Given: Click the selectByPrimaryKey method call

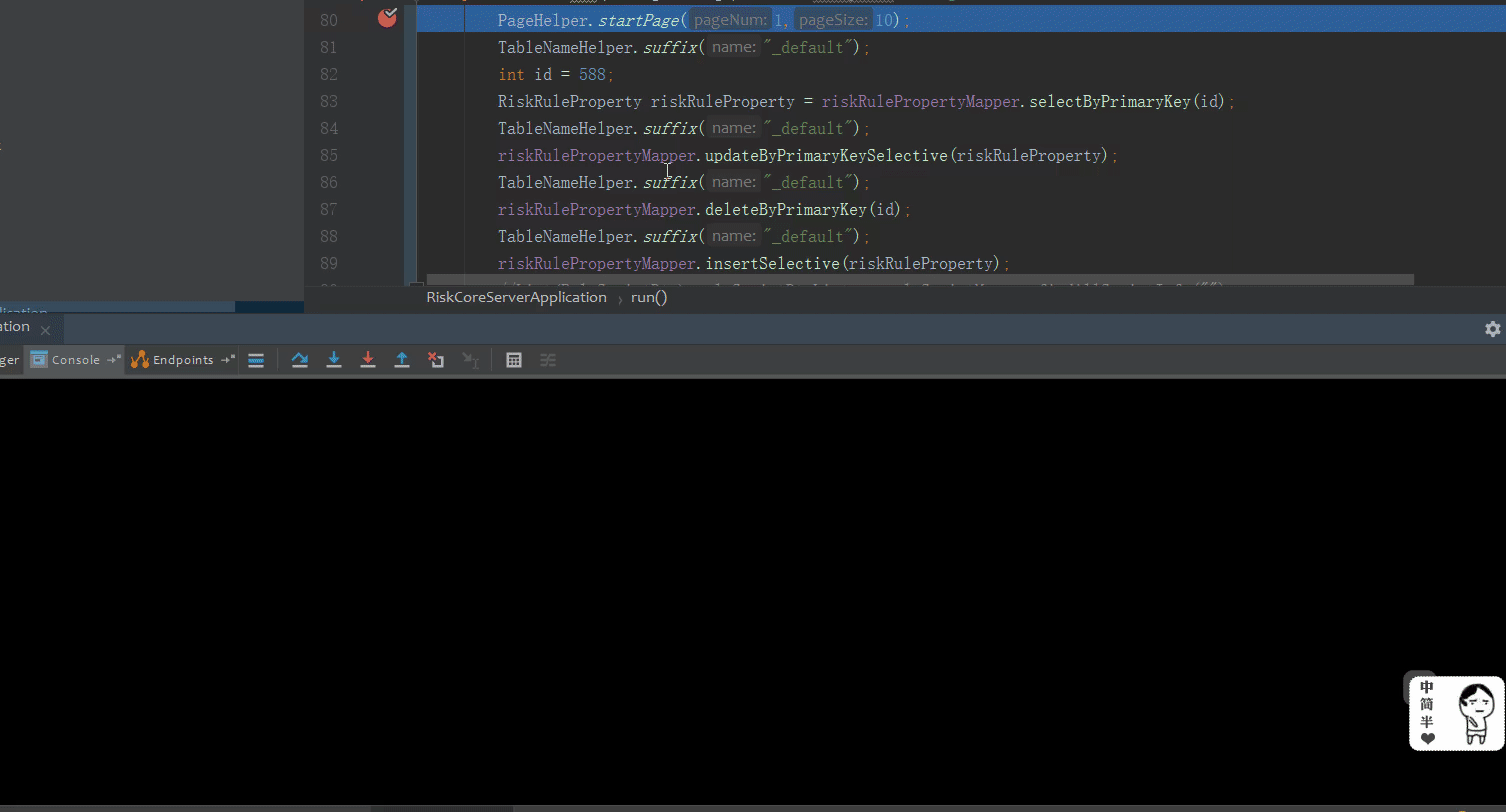Looking at the screenshot, I should click(1111, 101).
